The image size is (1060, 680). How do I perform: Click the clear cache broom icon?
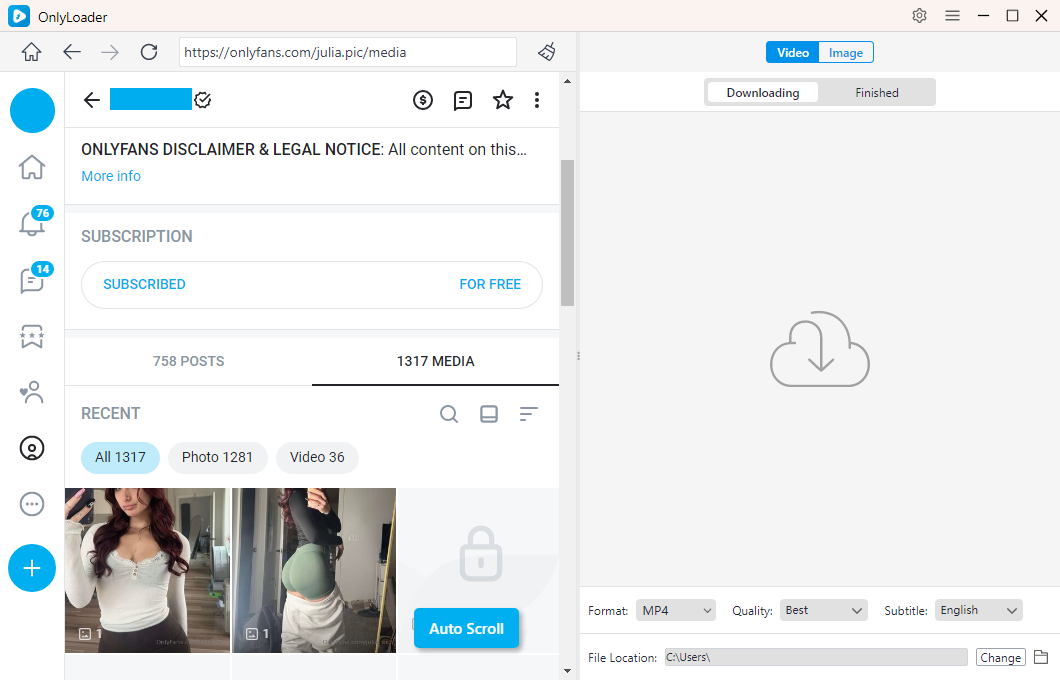546,52
